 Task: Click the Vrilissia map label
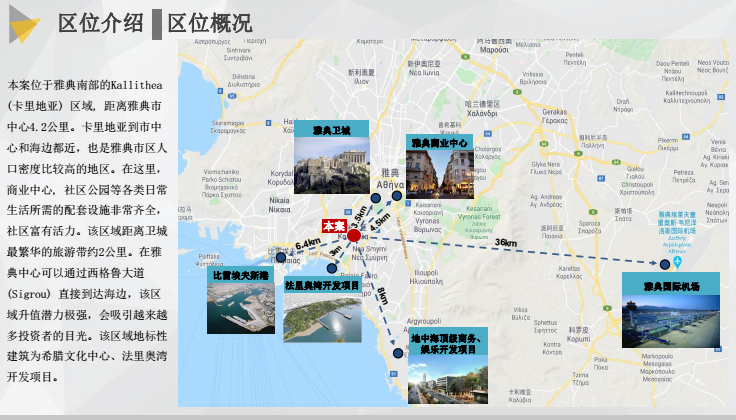(533, 78)
